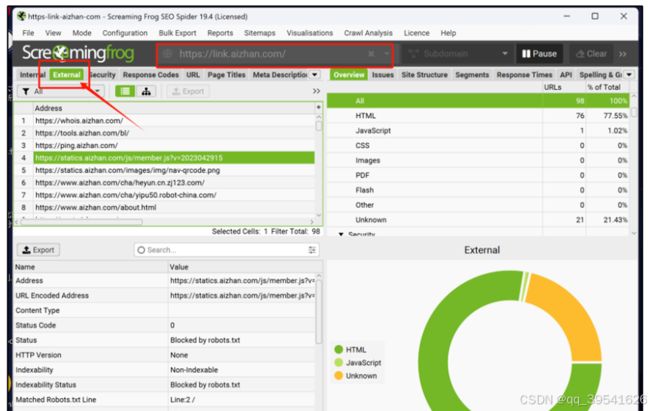The height and width of the screenshot is (411, 650).
Task: Open the Page Titles tab
Action: (226, 75)
